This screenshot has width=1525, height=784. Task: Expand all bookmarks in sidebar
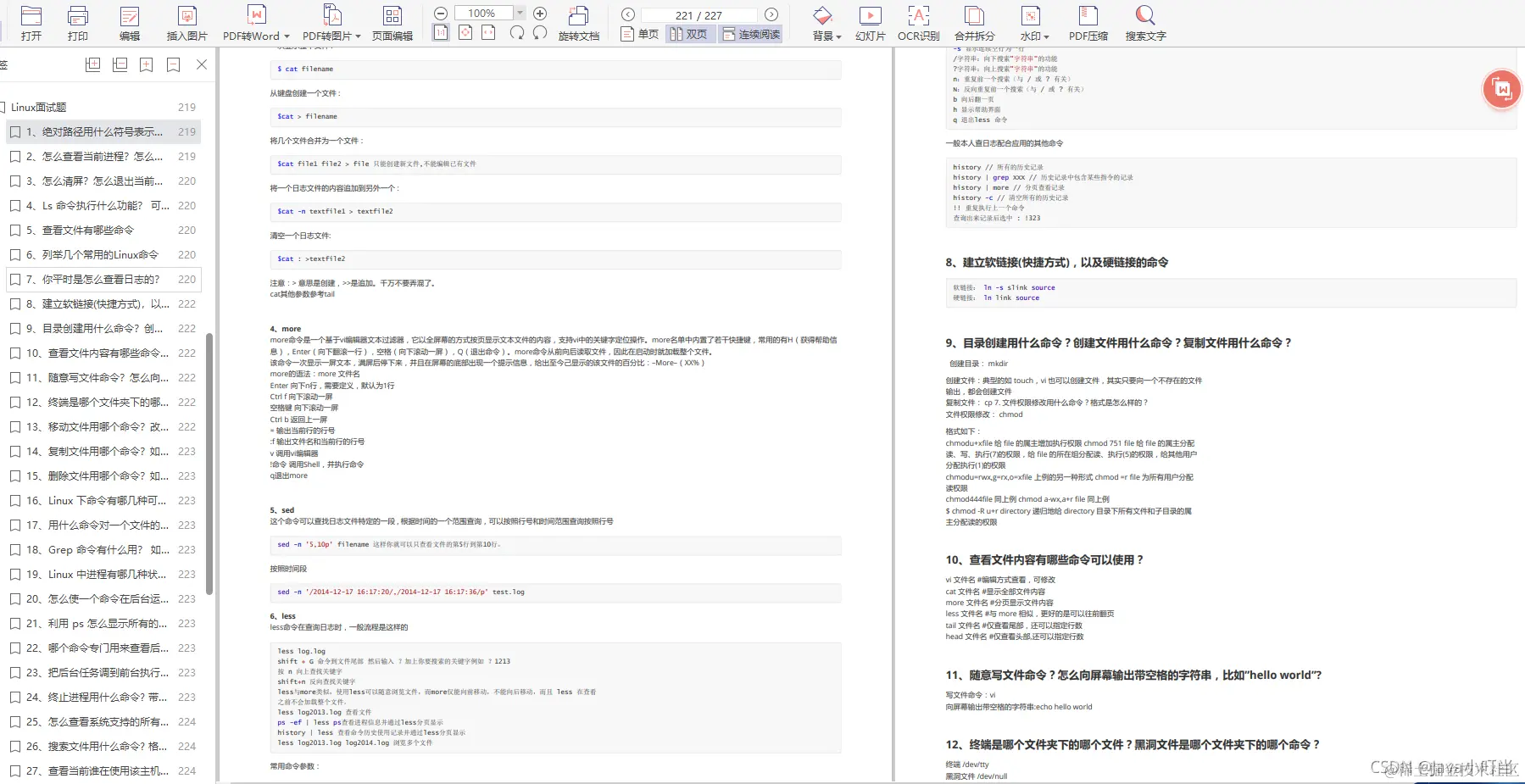93,64
